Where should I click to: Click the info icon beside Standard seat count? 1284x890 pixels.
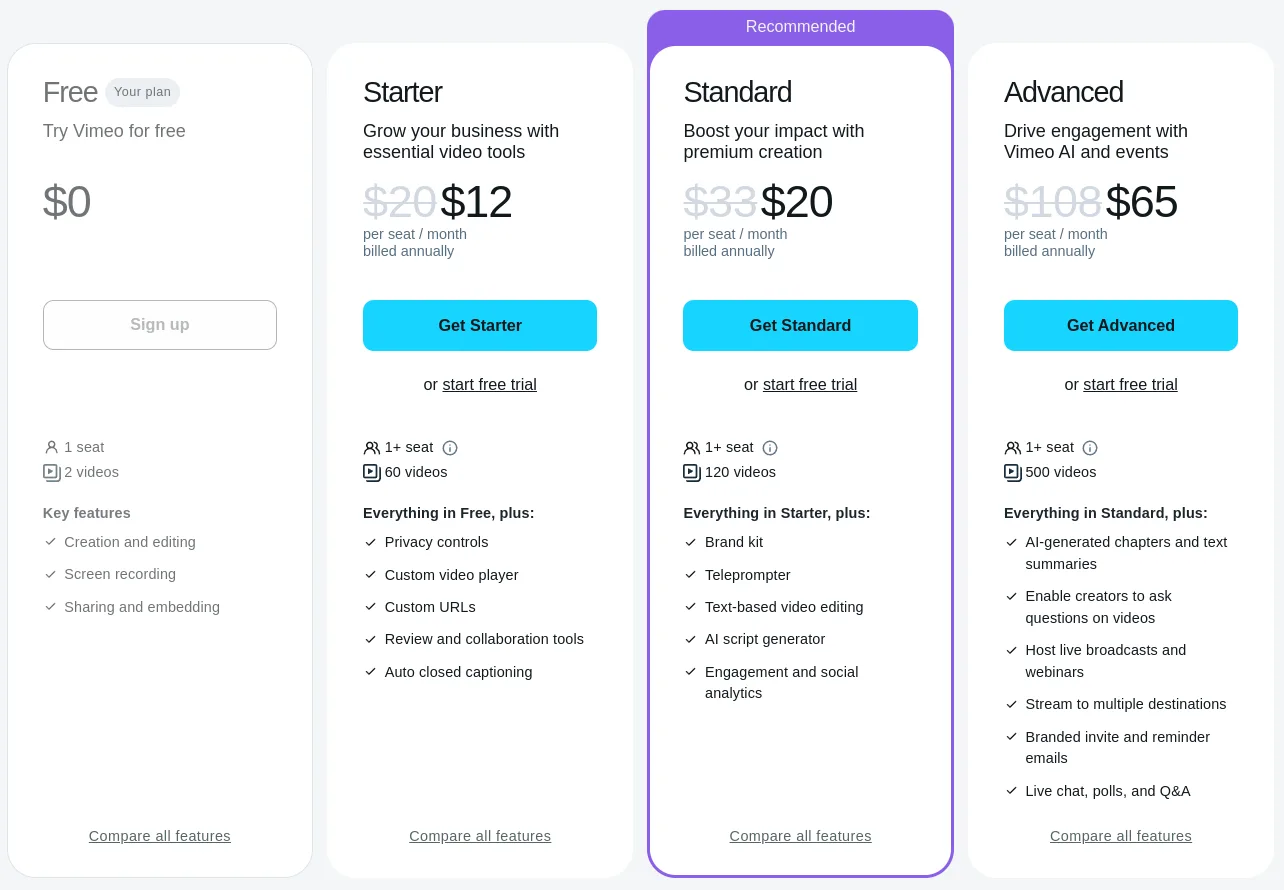click(770, 448)
